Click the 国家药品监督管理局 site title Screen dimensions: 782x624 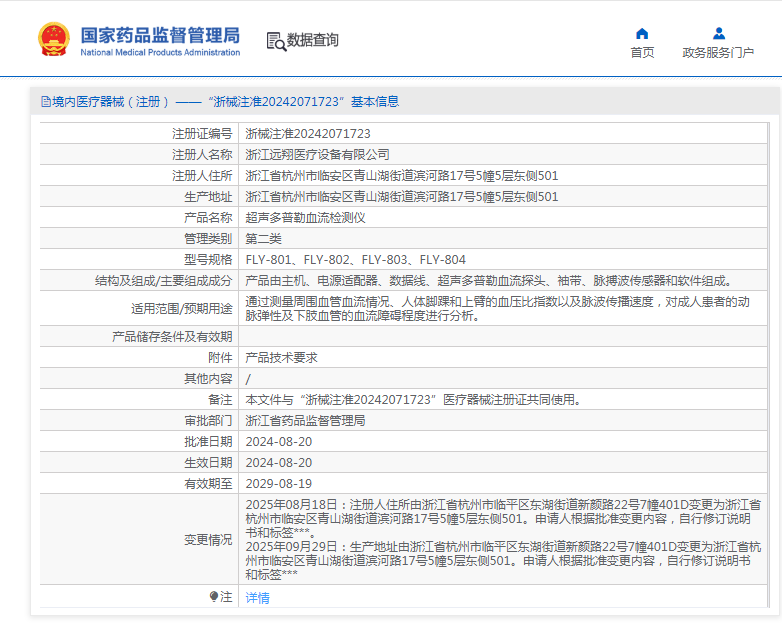(x=160, y=34)
